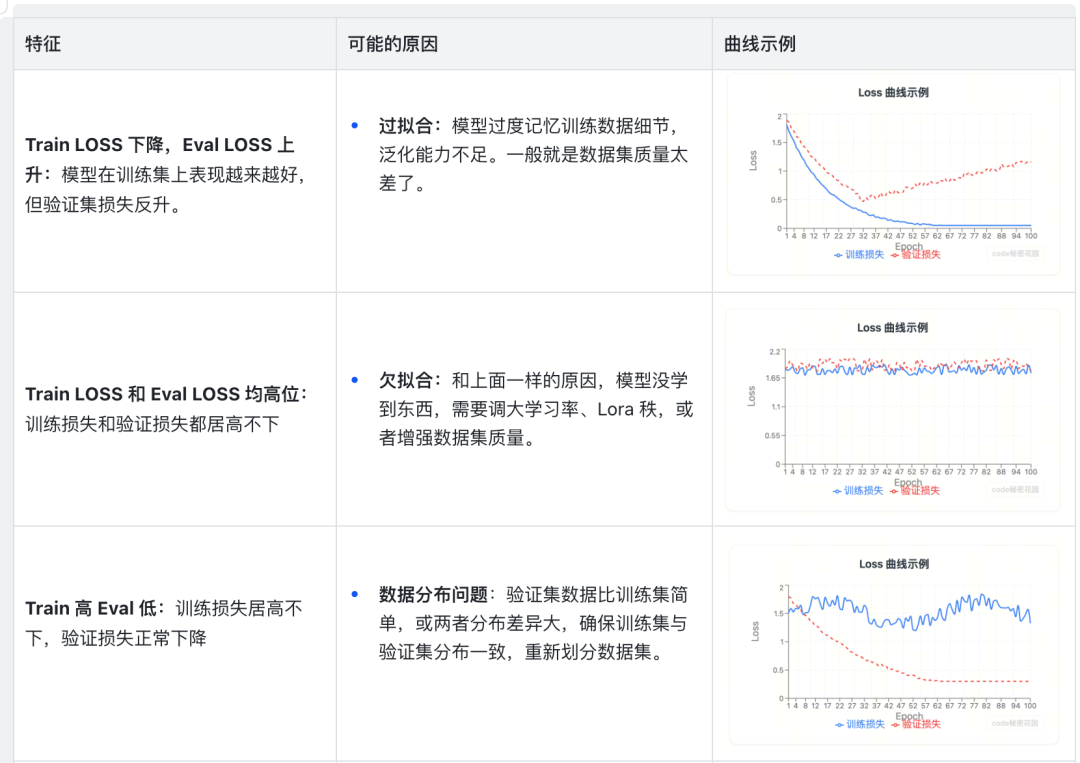The image size is (1080, 763).
Task: Click 验证损失 legend in the underfitting chart
Action: click(915, 491)
